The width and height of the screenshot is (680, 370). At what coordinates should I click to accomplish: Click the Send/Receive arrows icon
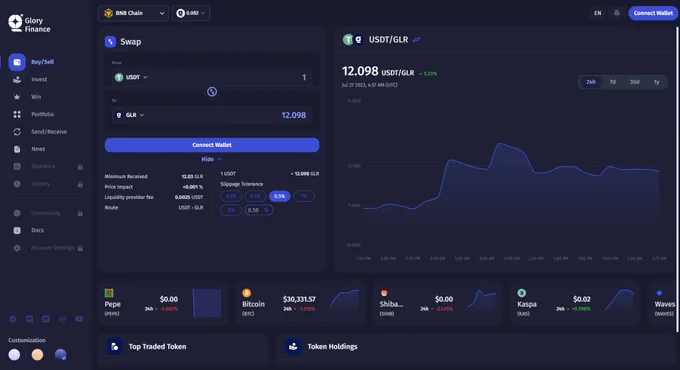(x=17, y=131)
